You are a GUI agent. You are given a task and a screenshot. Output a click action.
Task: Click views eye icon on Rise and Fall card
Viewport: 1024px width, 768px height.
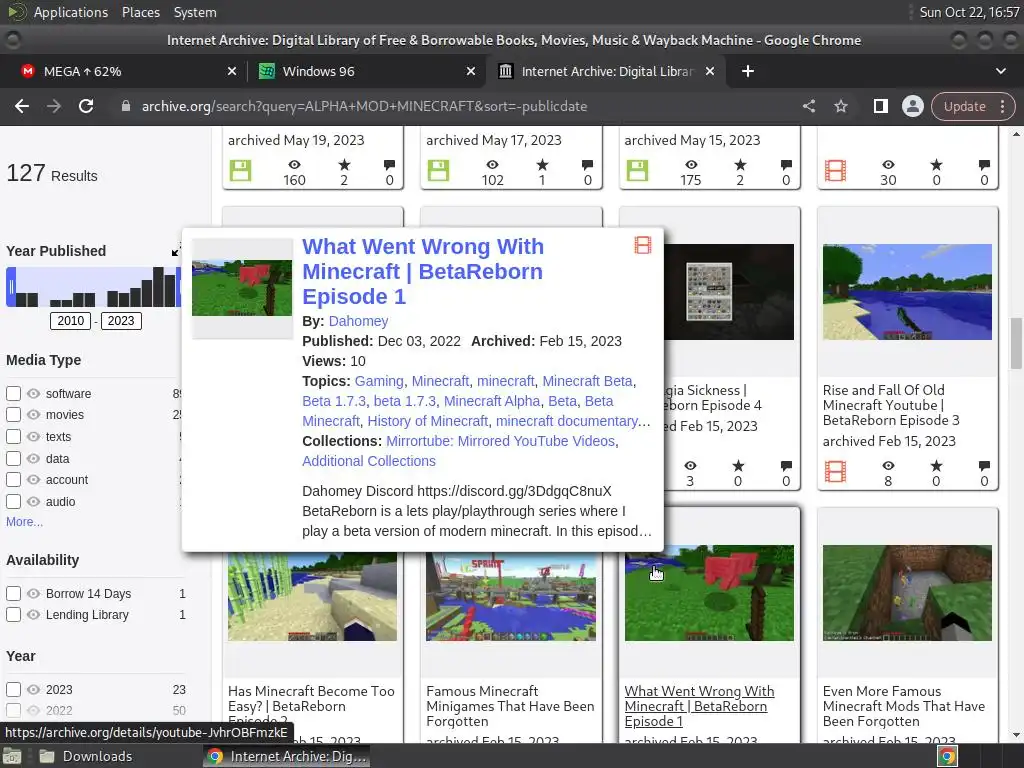(888, 466)
